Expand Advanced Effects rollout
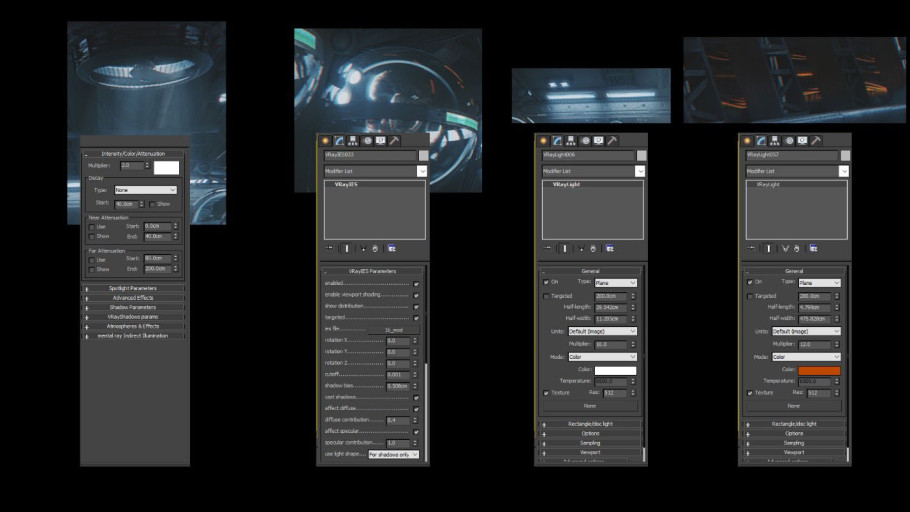Screen dimensions: 910x512 [133, 298]
